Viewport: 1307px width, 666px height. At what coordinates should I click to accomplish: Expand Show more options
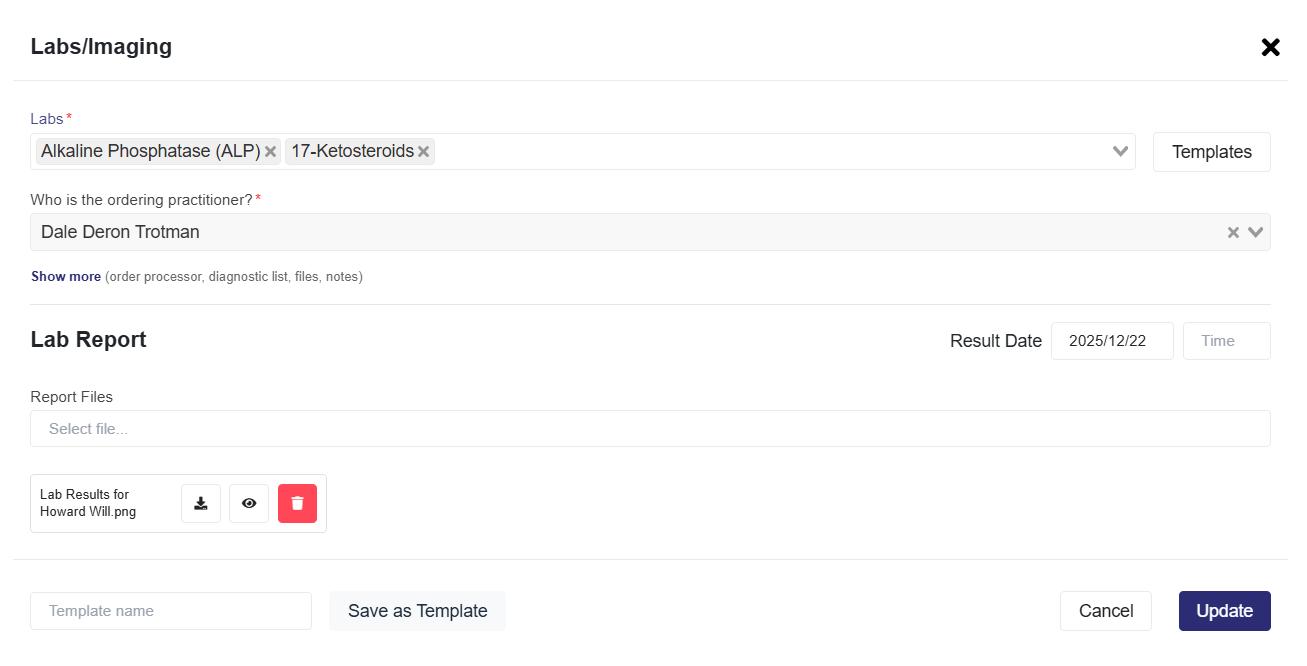(66, 277)
